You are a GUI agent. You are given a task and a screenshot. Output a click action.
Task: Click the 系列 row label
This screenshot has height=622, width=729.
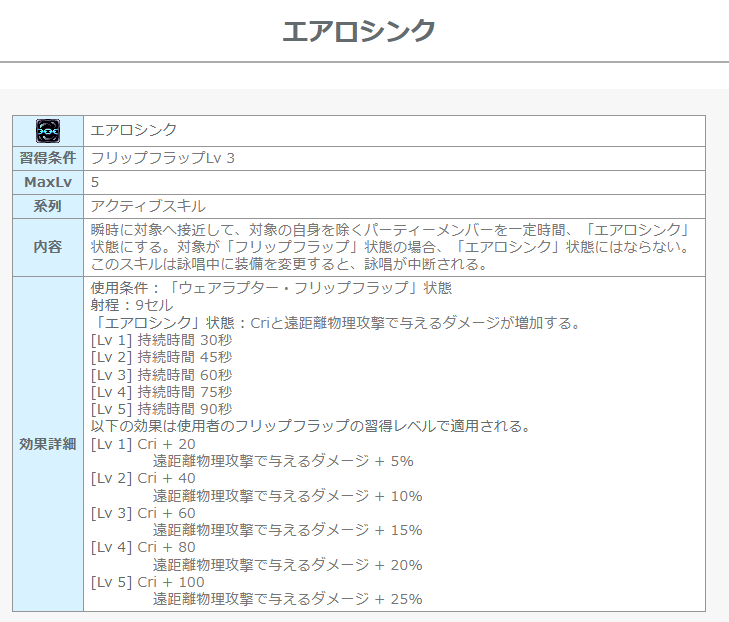pyautogui.click(x=48, y=206)
